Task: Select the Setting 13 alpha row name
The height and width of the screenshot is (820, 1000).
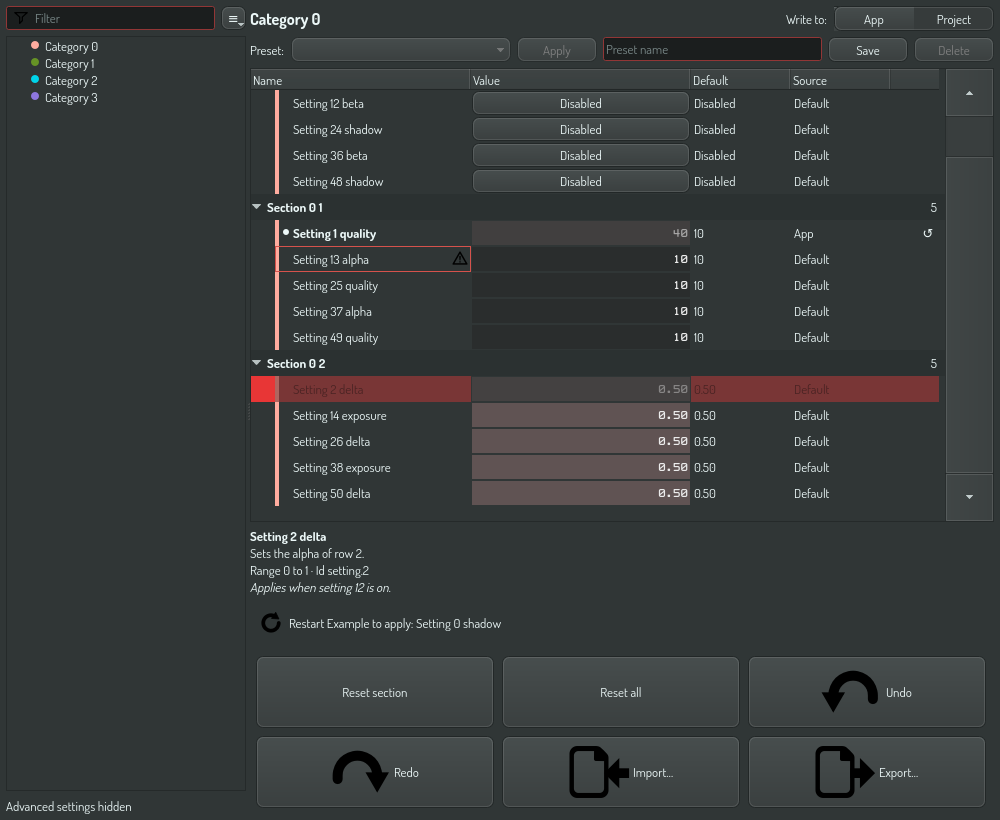Action: 330,260
